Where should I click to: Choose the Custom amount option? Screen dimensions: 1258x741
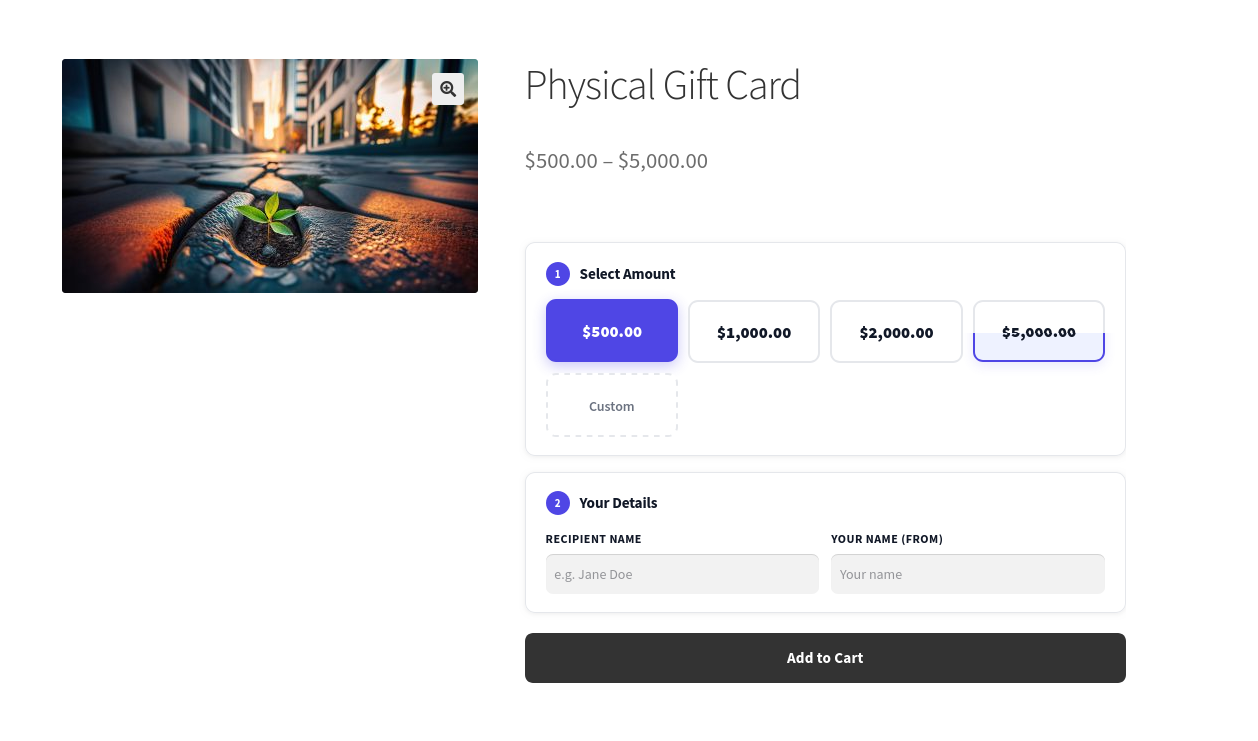pos(612,406)
